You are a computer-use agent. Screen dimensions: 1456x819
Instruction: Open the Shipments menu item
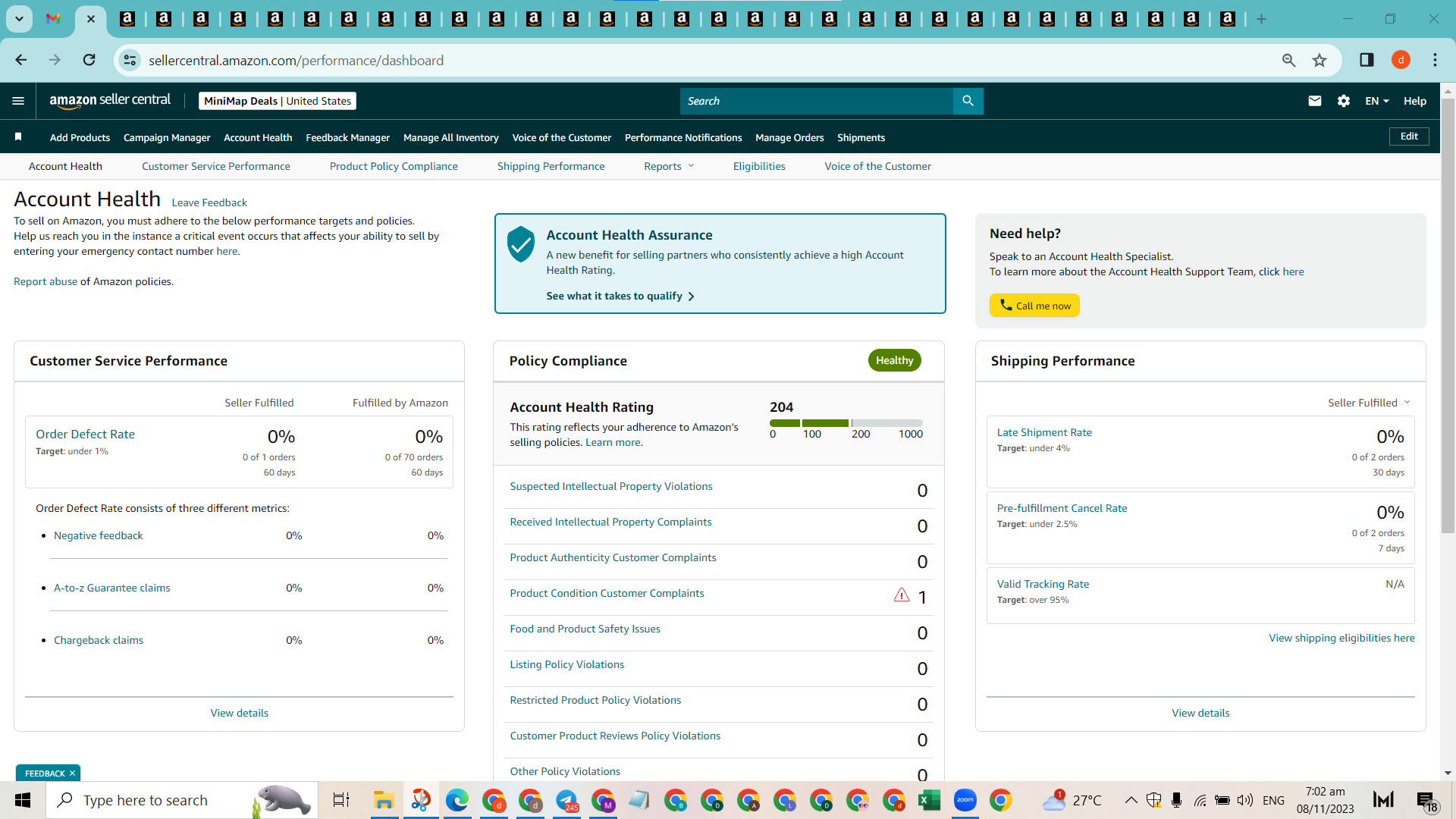(x=861, y=137)
